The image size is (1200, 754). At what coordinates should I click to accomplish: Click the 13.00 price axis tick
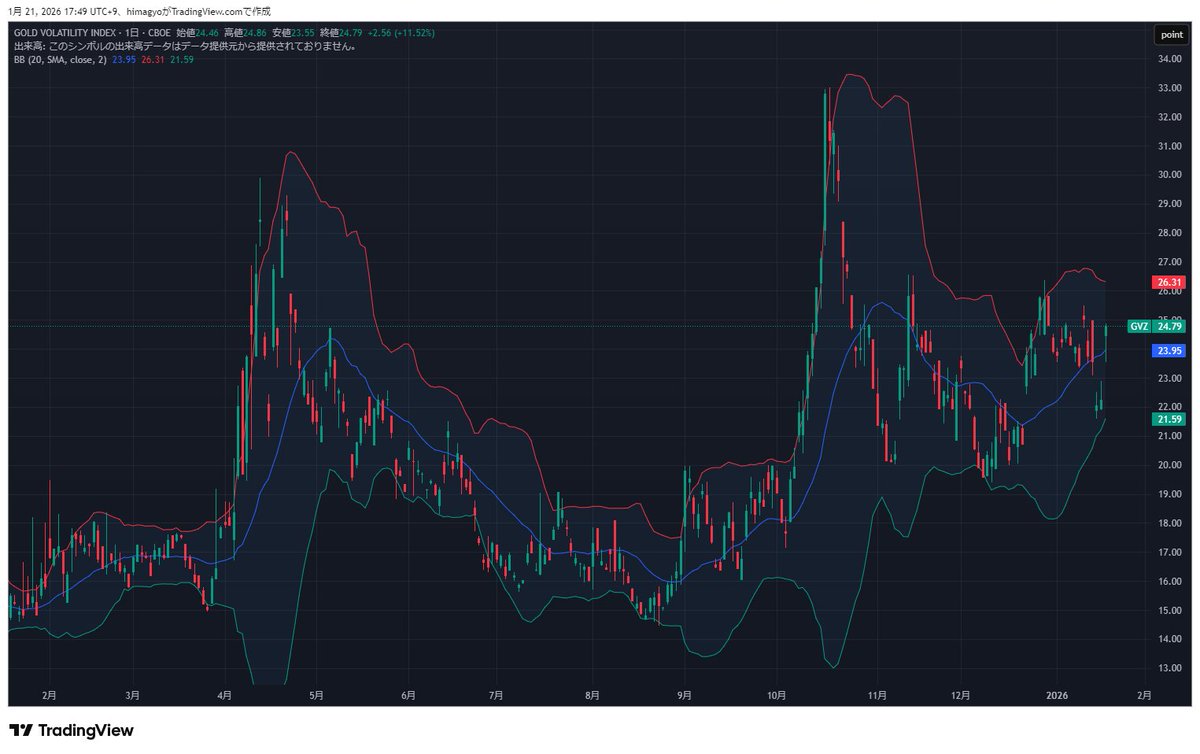1170,668
